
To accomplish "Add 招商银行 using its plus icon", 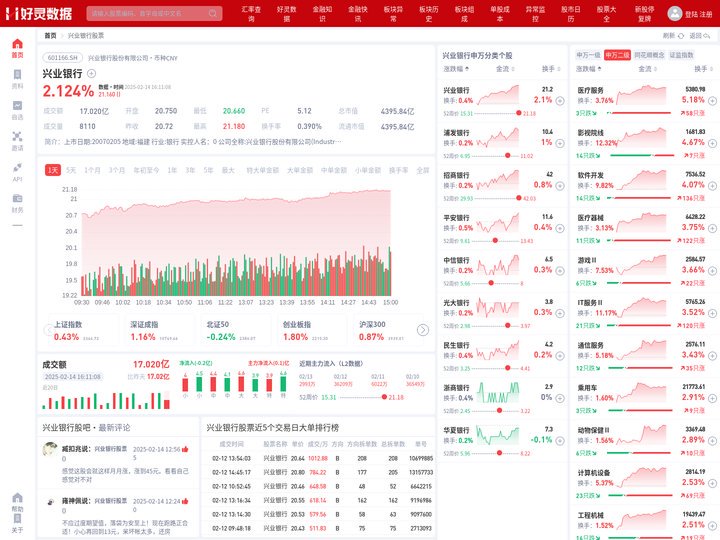I will coord(560,186).
